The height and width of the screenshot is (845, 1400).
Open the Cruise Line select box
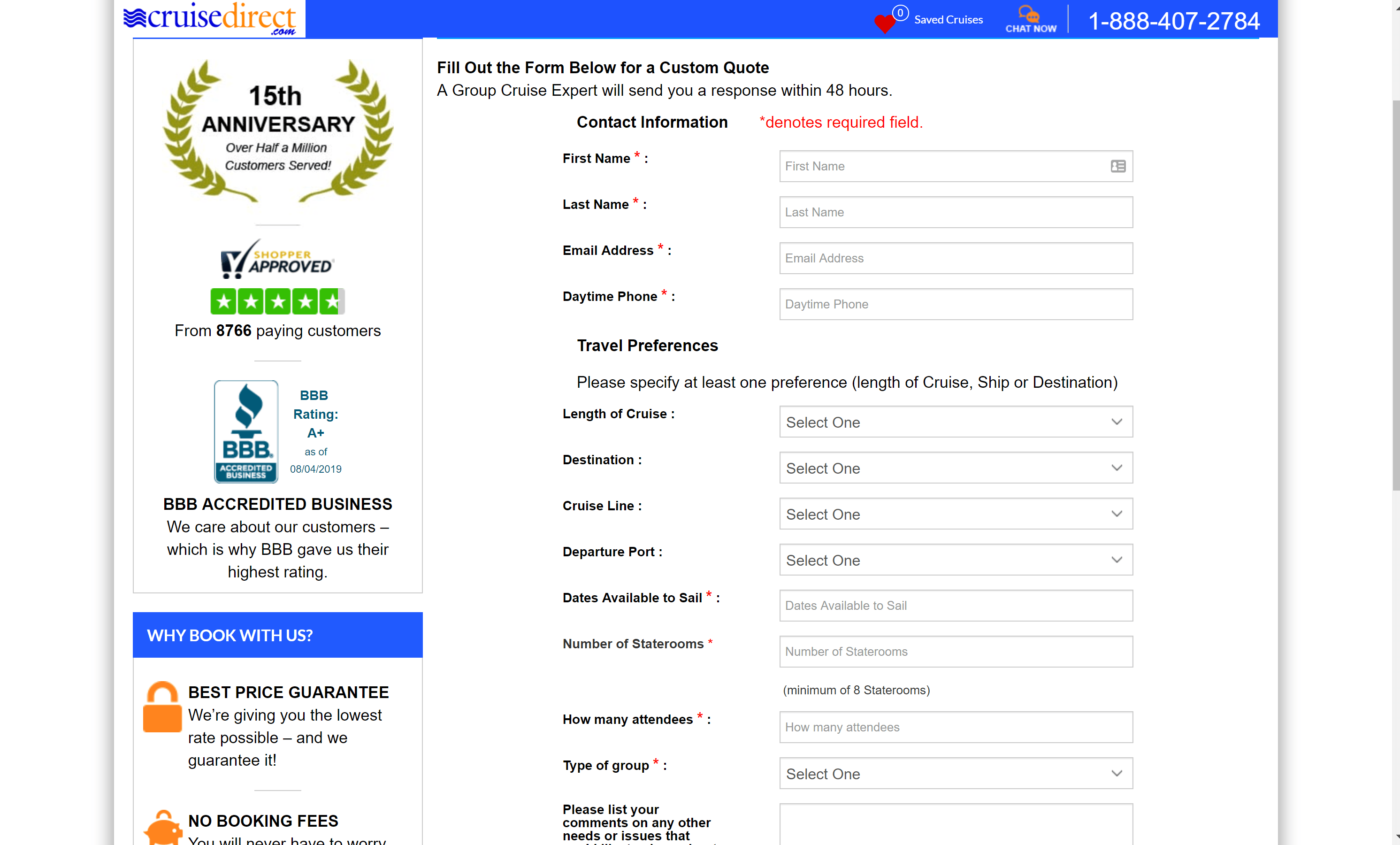[x=956, y=514]
